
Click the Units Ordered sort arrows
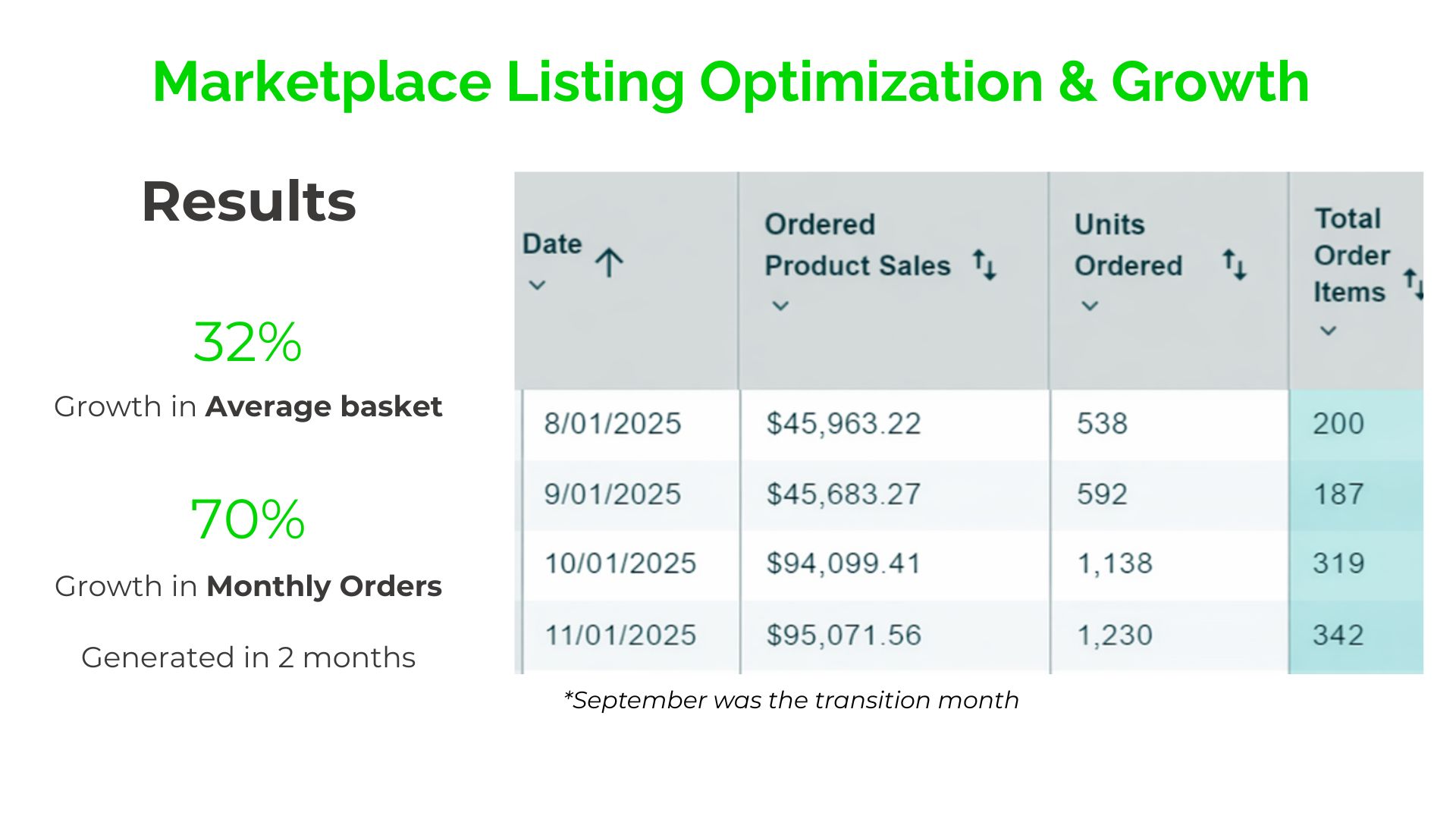(1235, 265)
